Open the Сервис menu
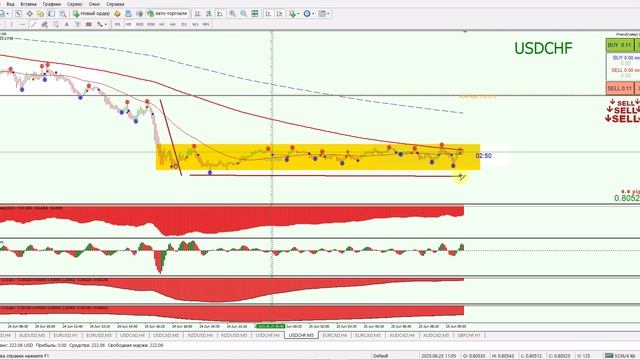This screenshot has width=640, height=360. pos(75,4)
